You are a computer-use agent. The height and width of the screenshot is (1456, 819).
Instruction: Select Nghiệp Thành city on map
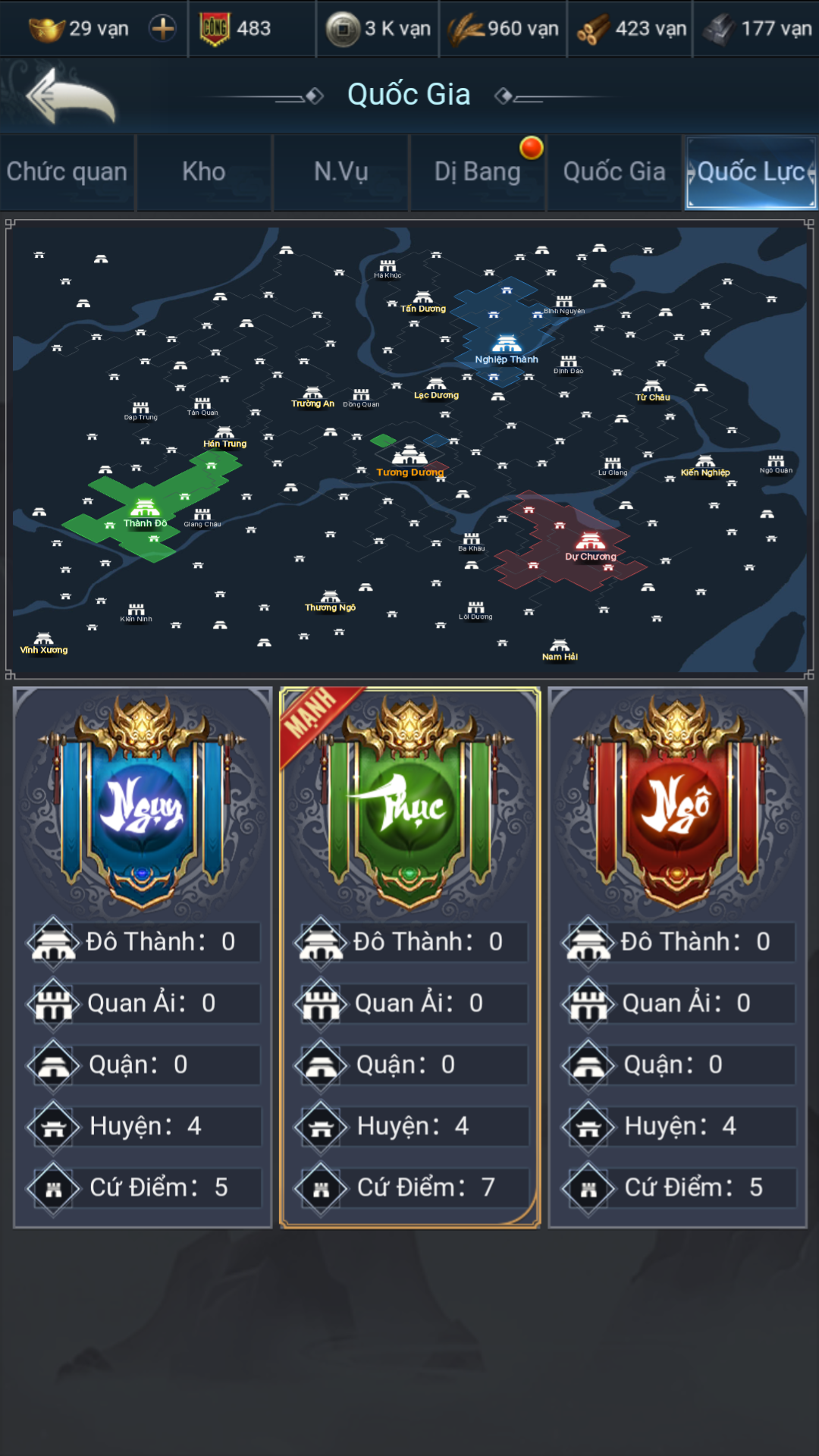tap(507, 350)
